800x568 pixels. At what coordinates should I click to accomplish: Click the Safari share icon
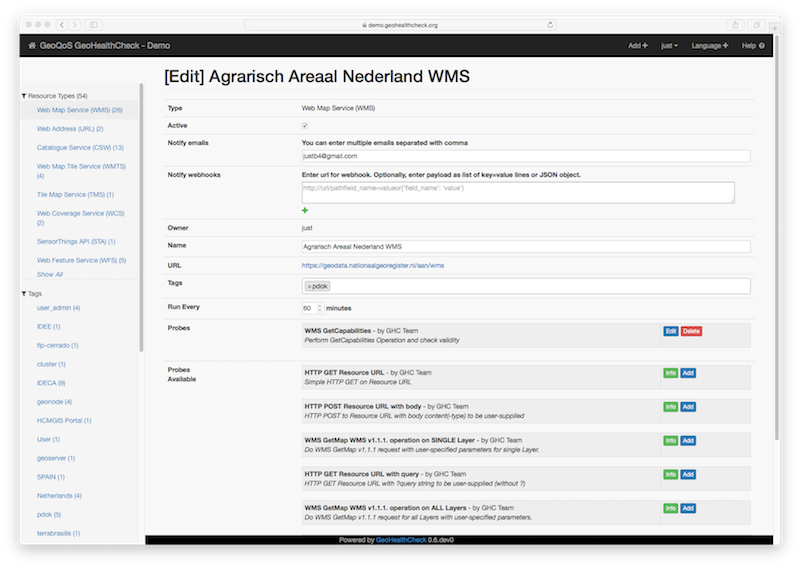[x=736, y=24]
